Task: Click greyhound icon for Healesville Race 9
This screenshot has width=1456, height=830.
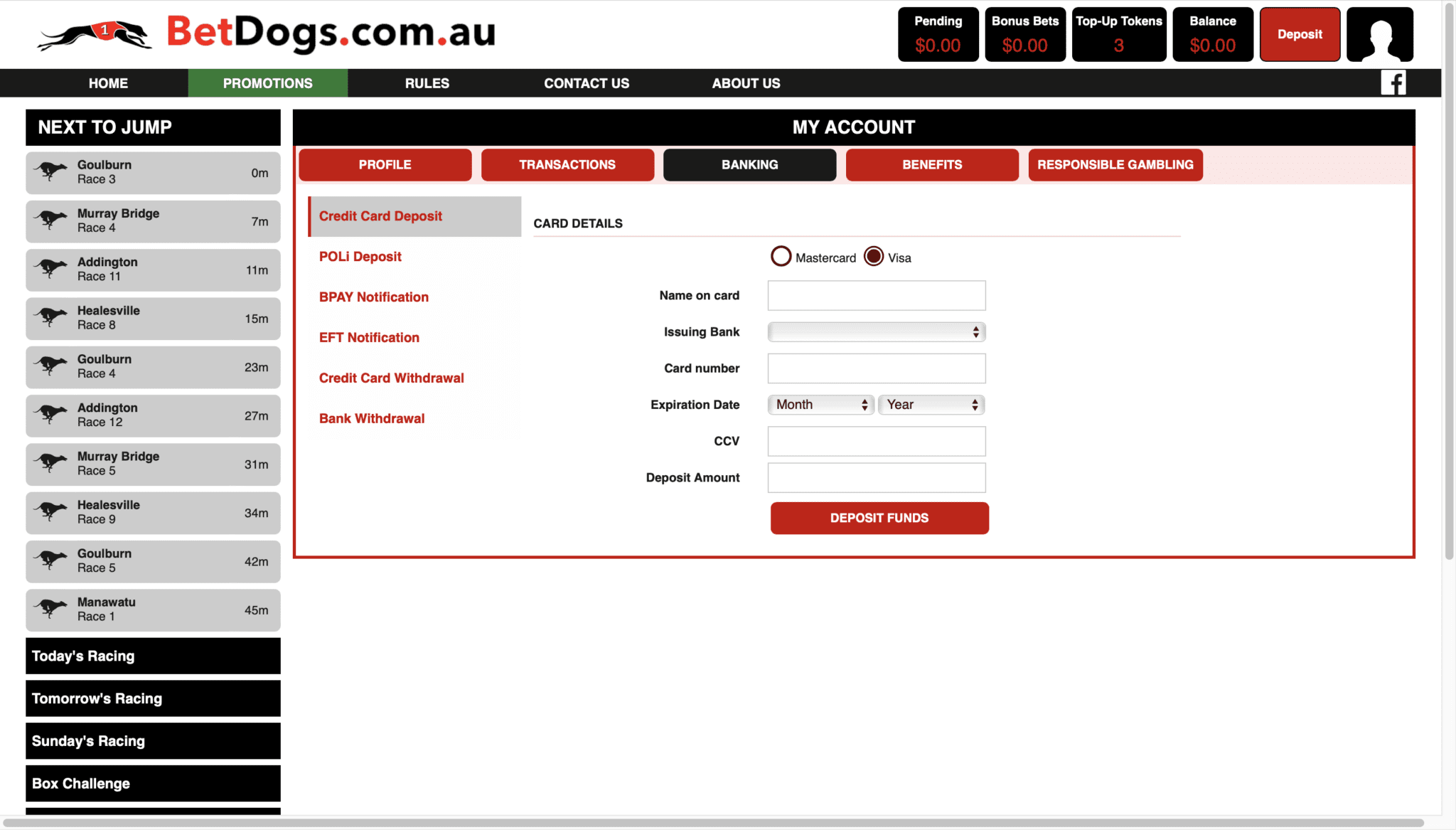Action: (52, 512)
